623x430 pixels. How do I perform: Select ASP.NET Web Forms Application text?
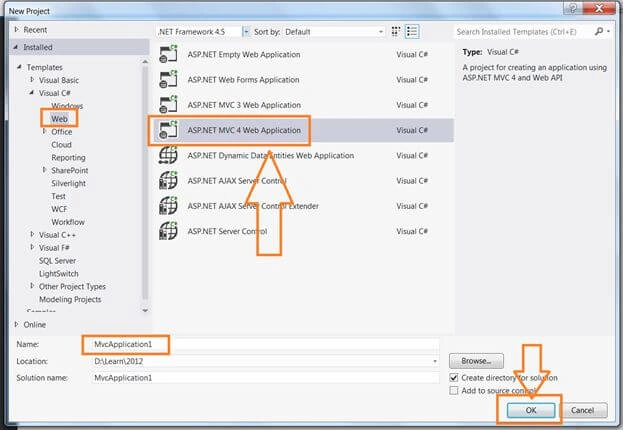click(243, 79)
